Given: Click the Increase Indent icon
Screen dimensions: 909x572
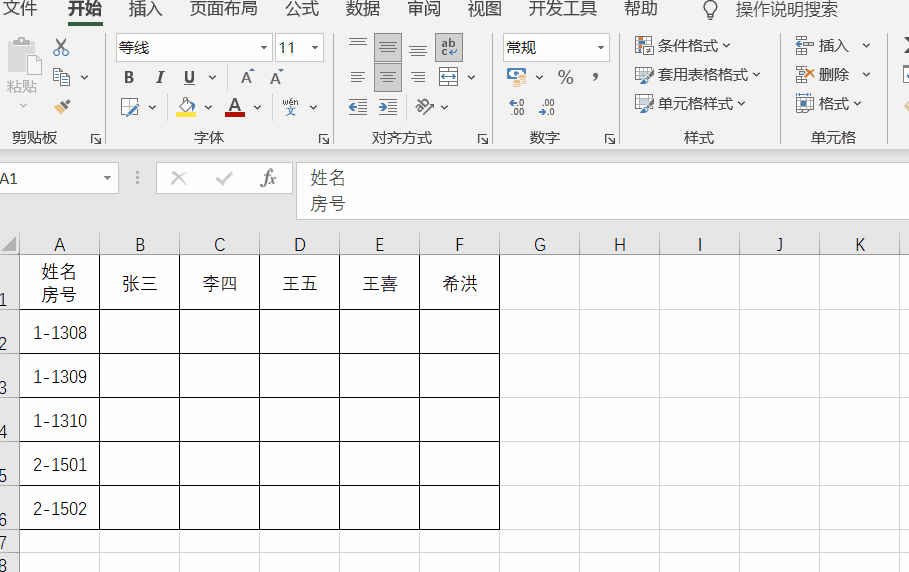Looking at the screenshot, I should (388, 107).
